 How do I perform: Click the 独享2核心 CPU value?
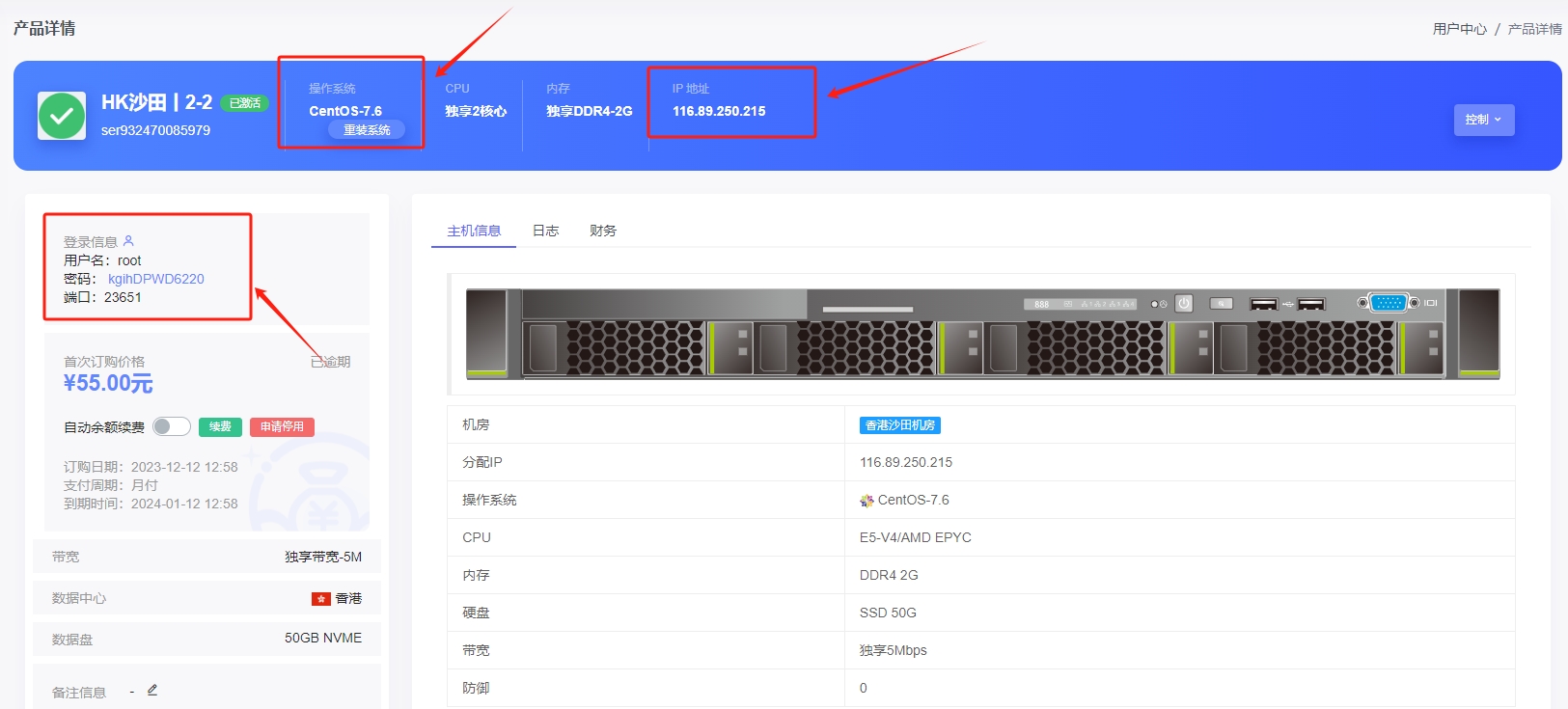point(476,111)
